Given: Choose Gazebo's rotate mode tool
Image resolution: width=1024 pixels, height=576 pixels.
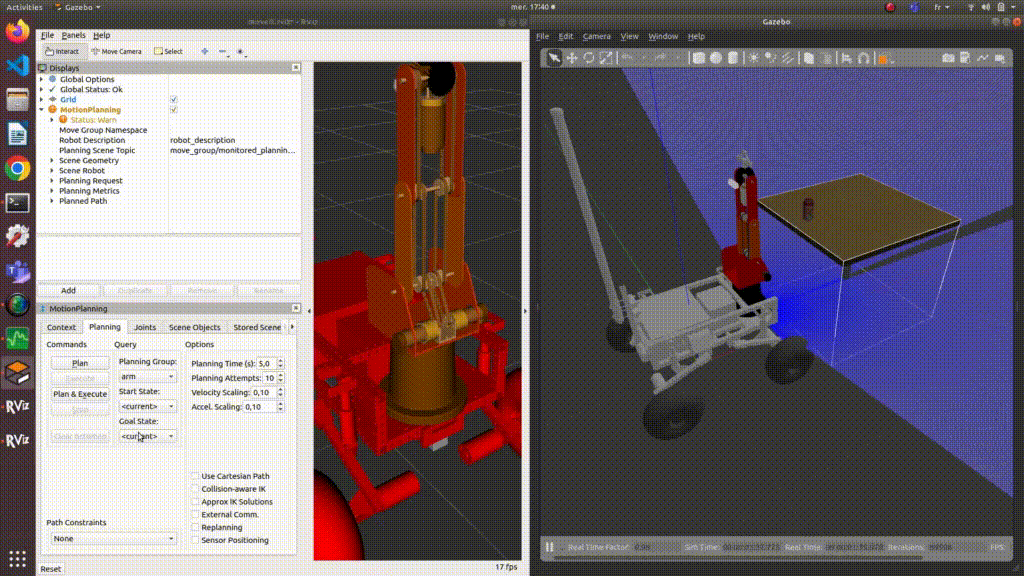Looking at the screenshot, I should tap(589, 58).
